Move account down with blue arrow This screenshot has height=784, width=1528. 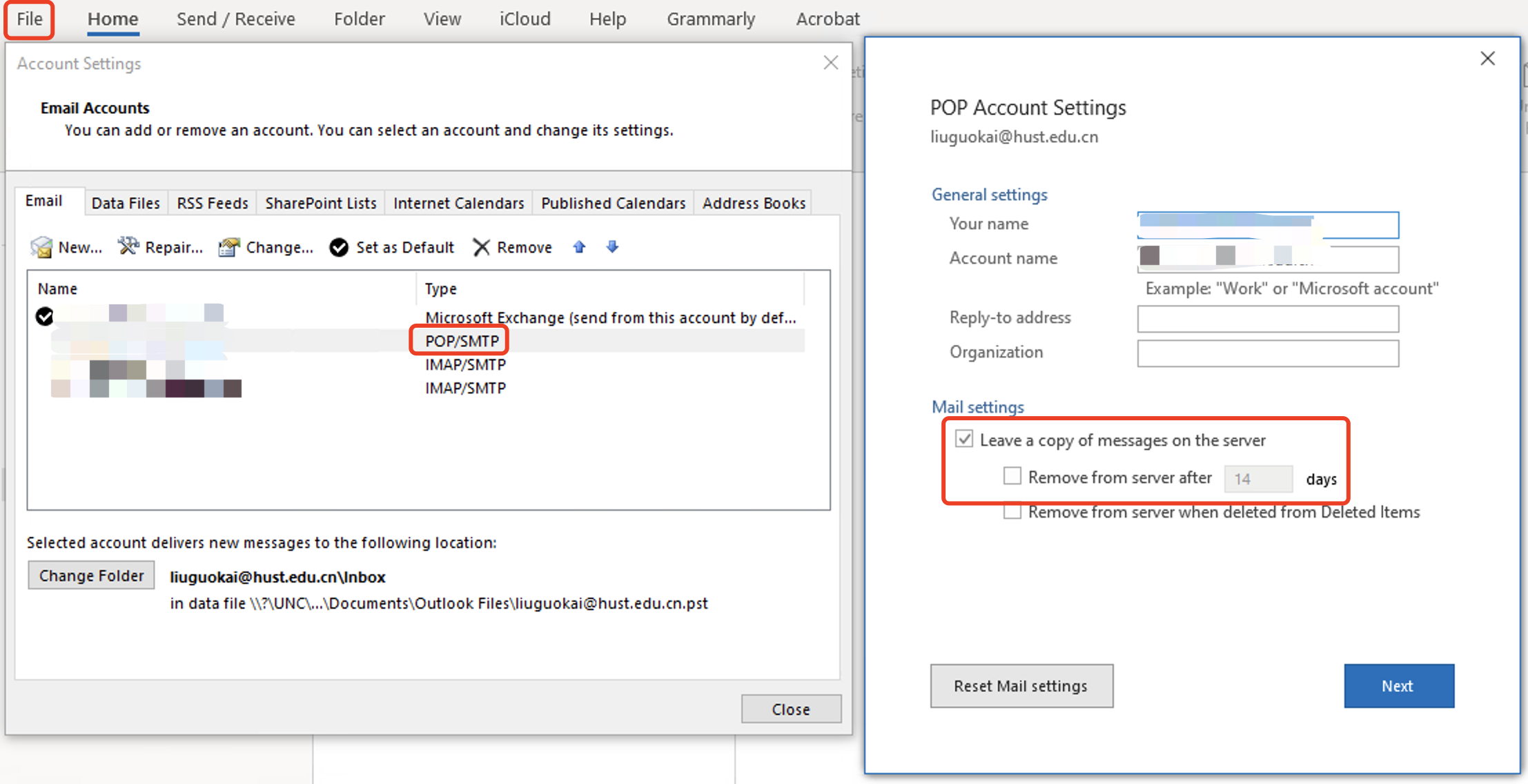pyautogui.click(x=612, y=246)
